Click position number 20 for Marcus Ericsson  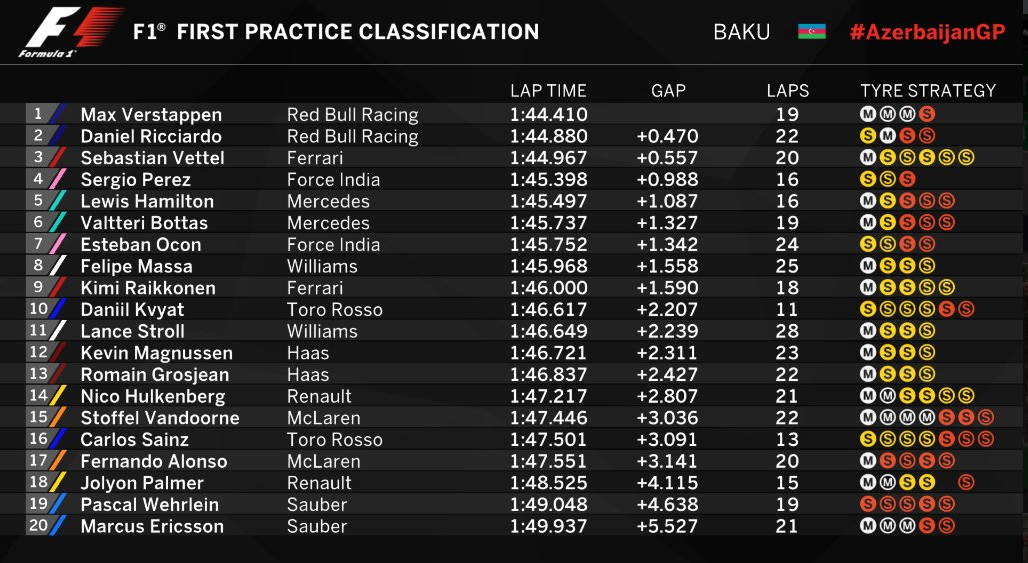pyautogui.click(x=38, y=525)
